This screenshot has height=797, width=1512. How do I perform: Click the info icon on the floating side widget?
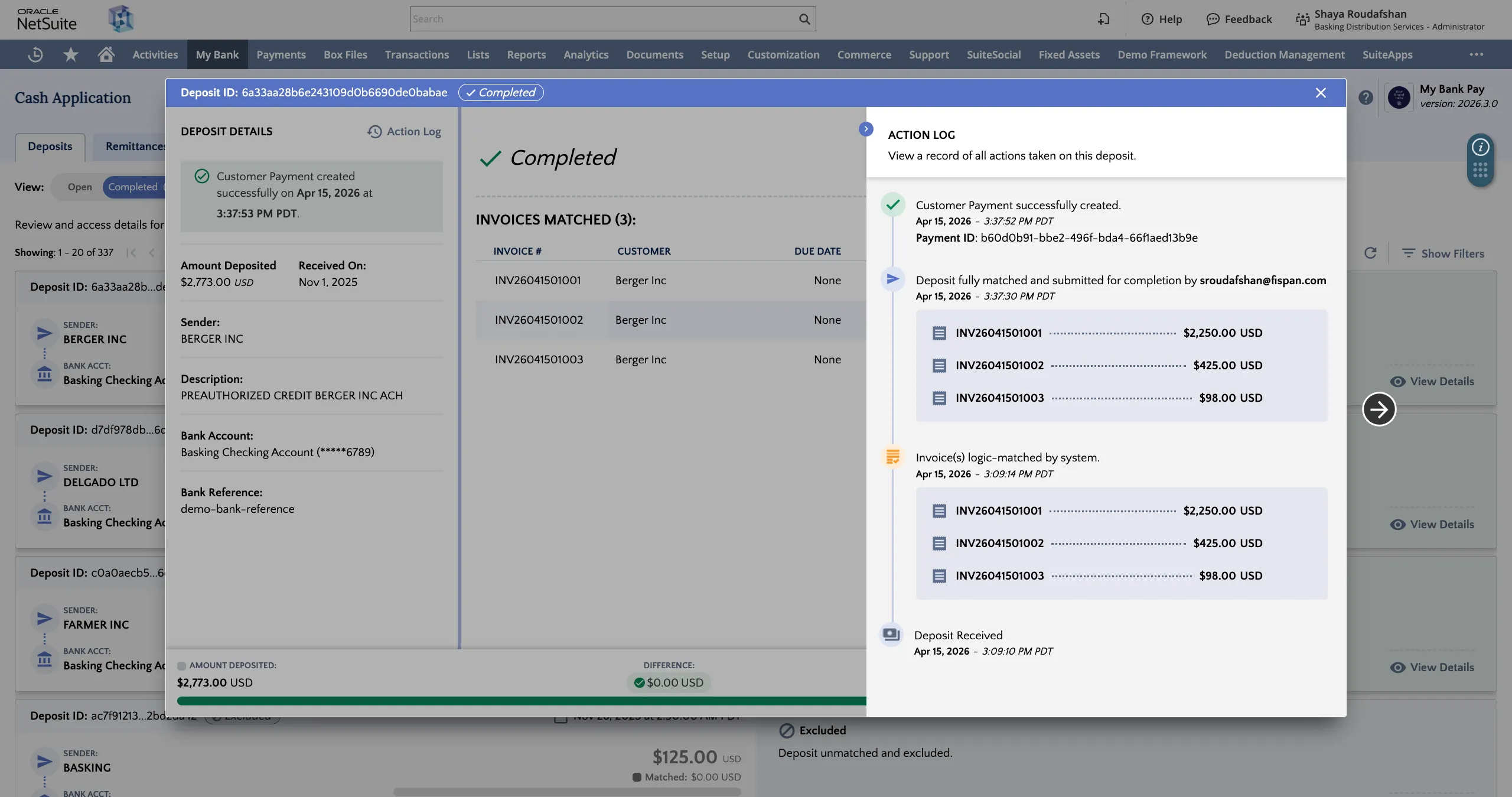1480,147
